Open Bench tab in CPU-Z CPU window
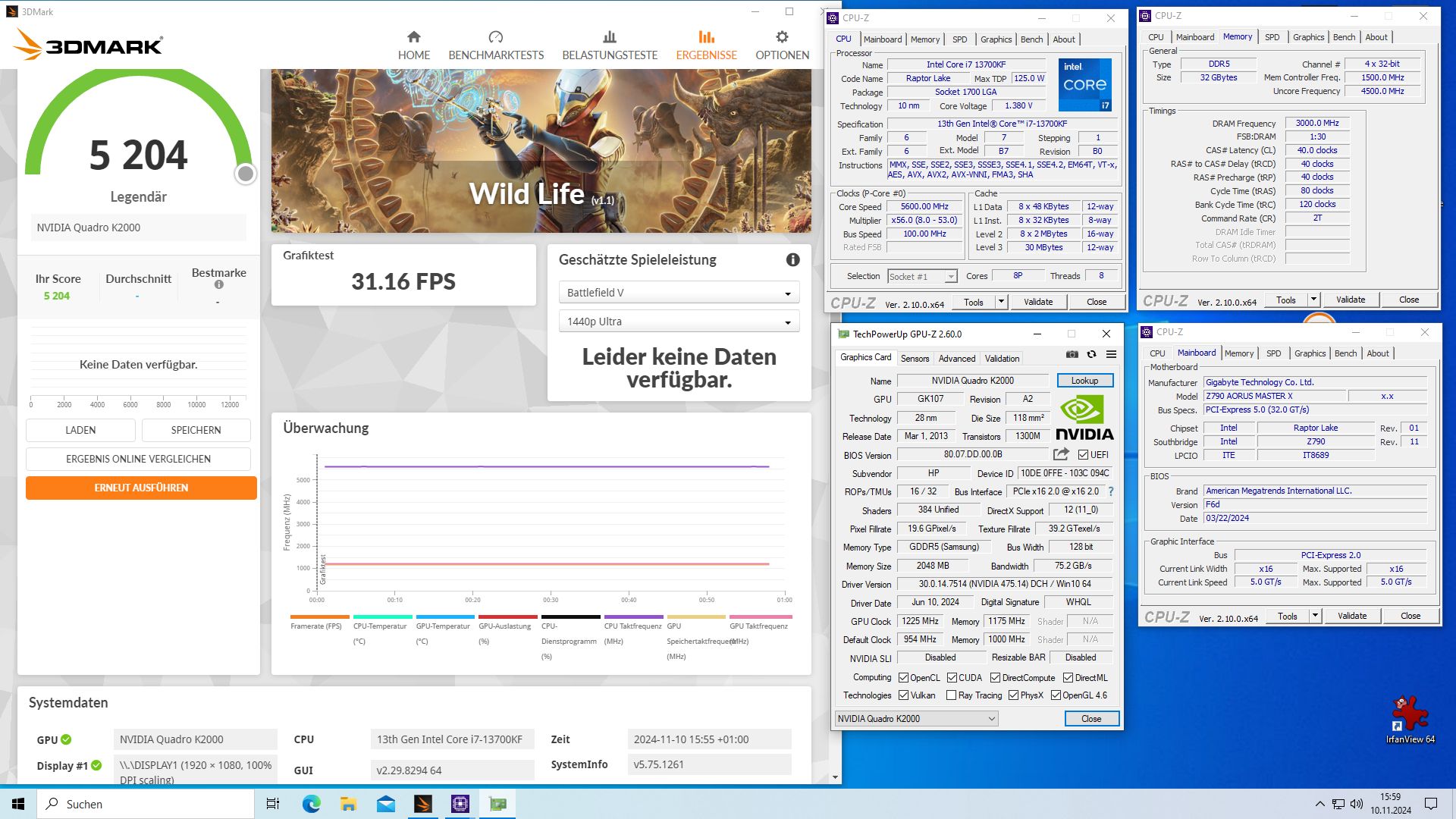 click(x=1031, y=39)
